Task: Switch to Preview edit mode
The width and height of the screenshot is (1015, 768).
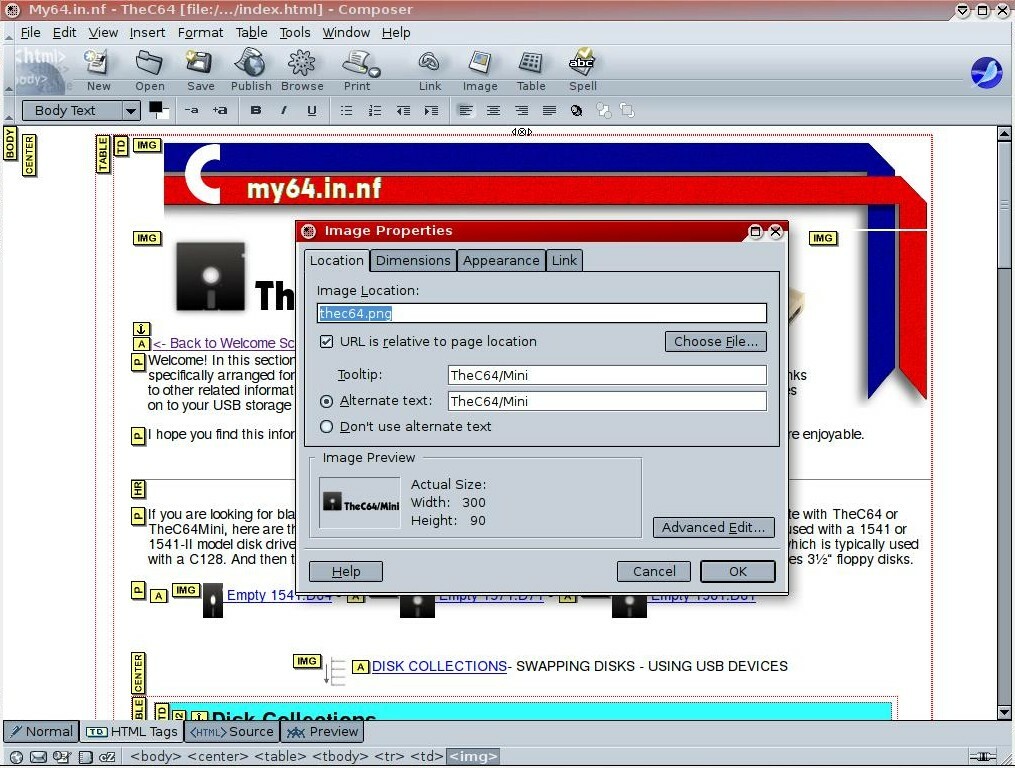Action: point(322,732)
